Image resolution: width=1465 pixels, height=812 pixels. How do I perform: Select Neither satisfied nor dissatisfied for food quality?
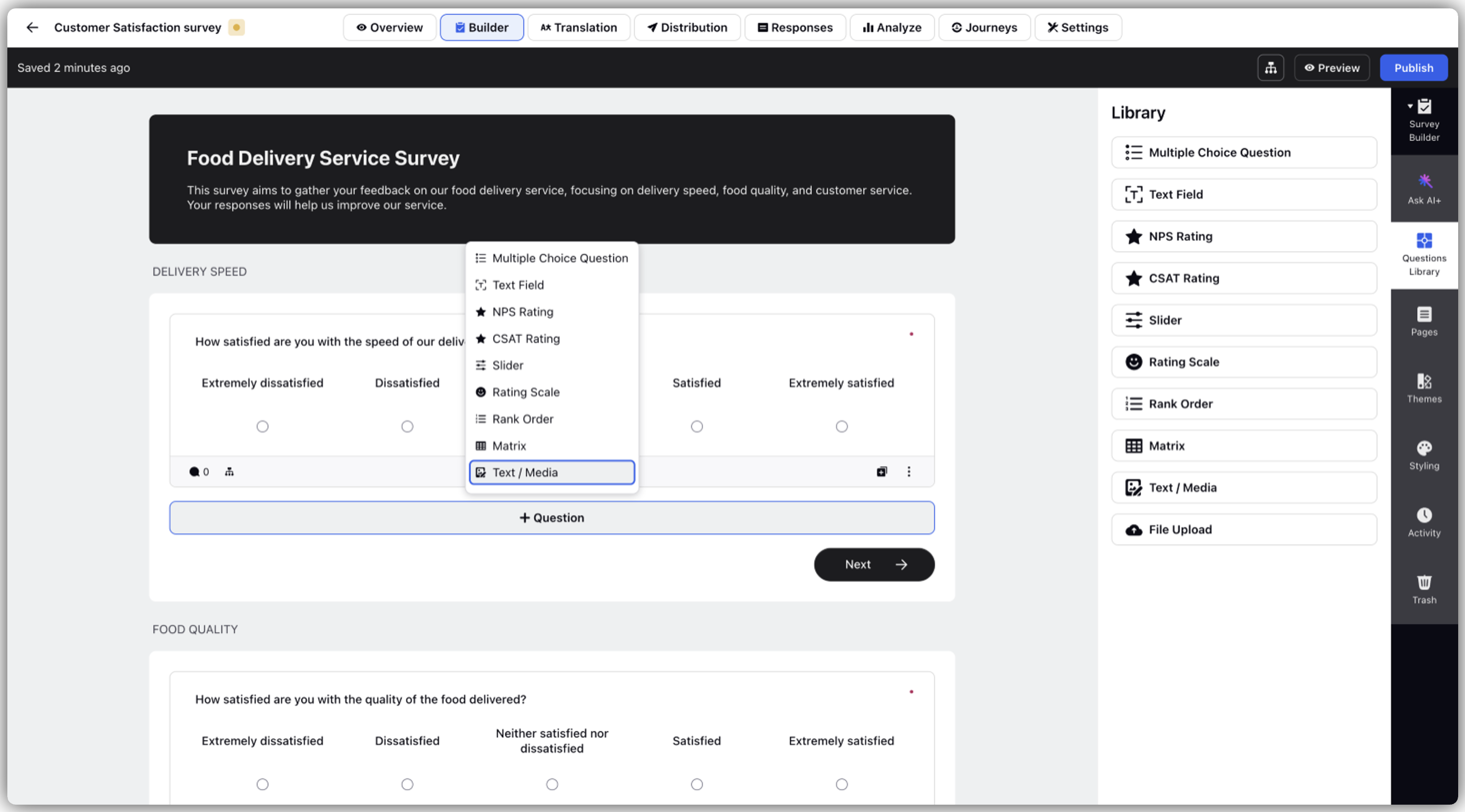(552, 784)
